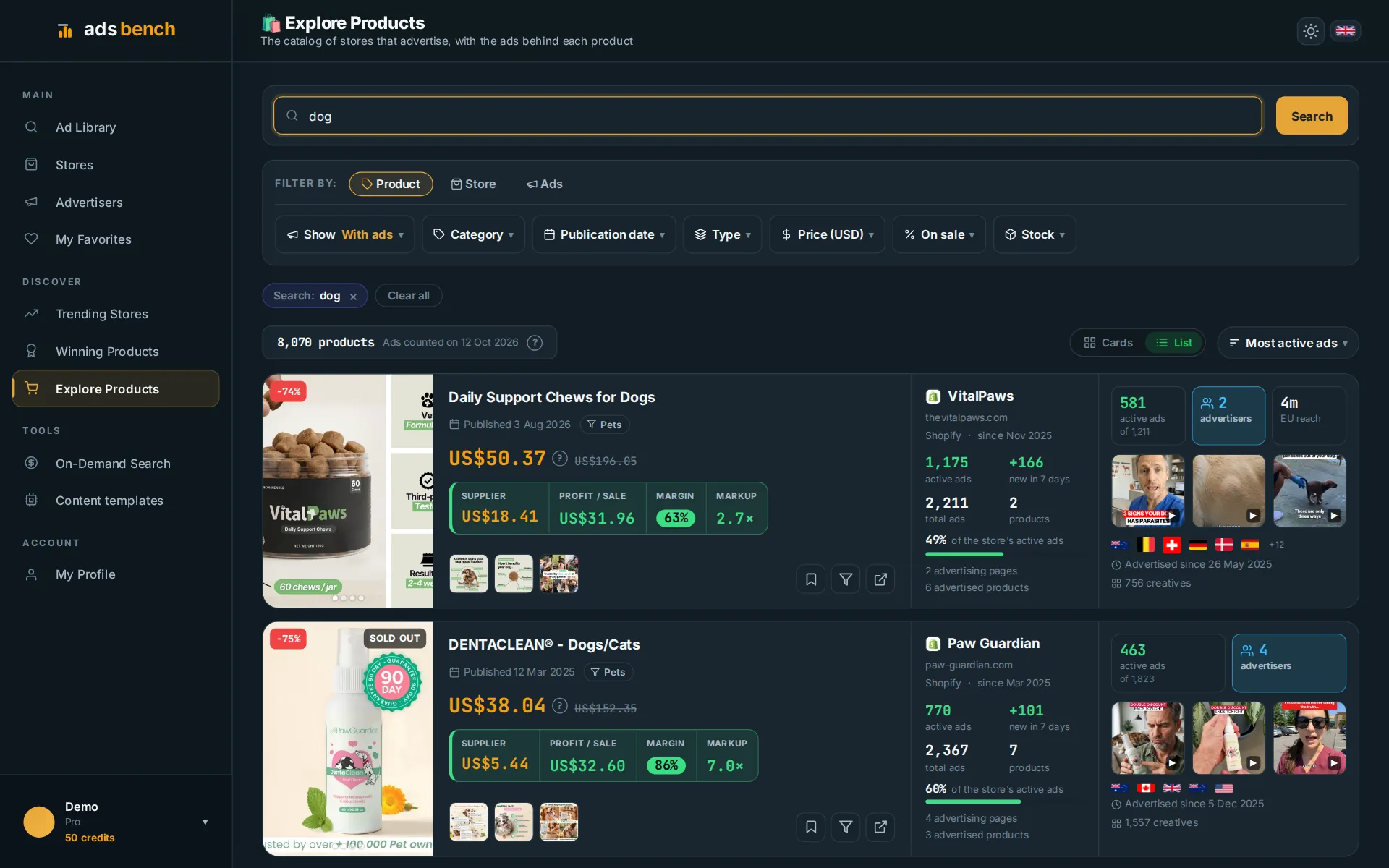Navigate to Trending Stores
This screenshot has height=868, width=1389.
click(x=116, y=314)
